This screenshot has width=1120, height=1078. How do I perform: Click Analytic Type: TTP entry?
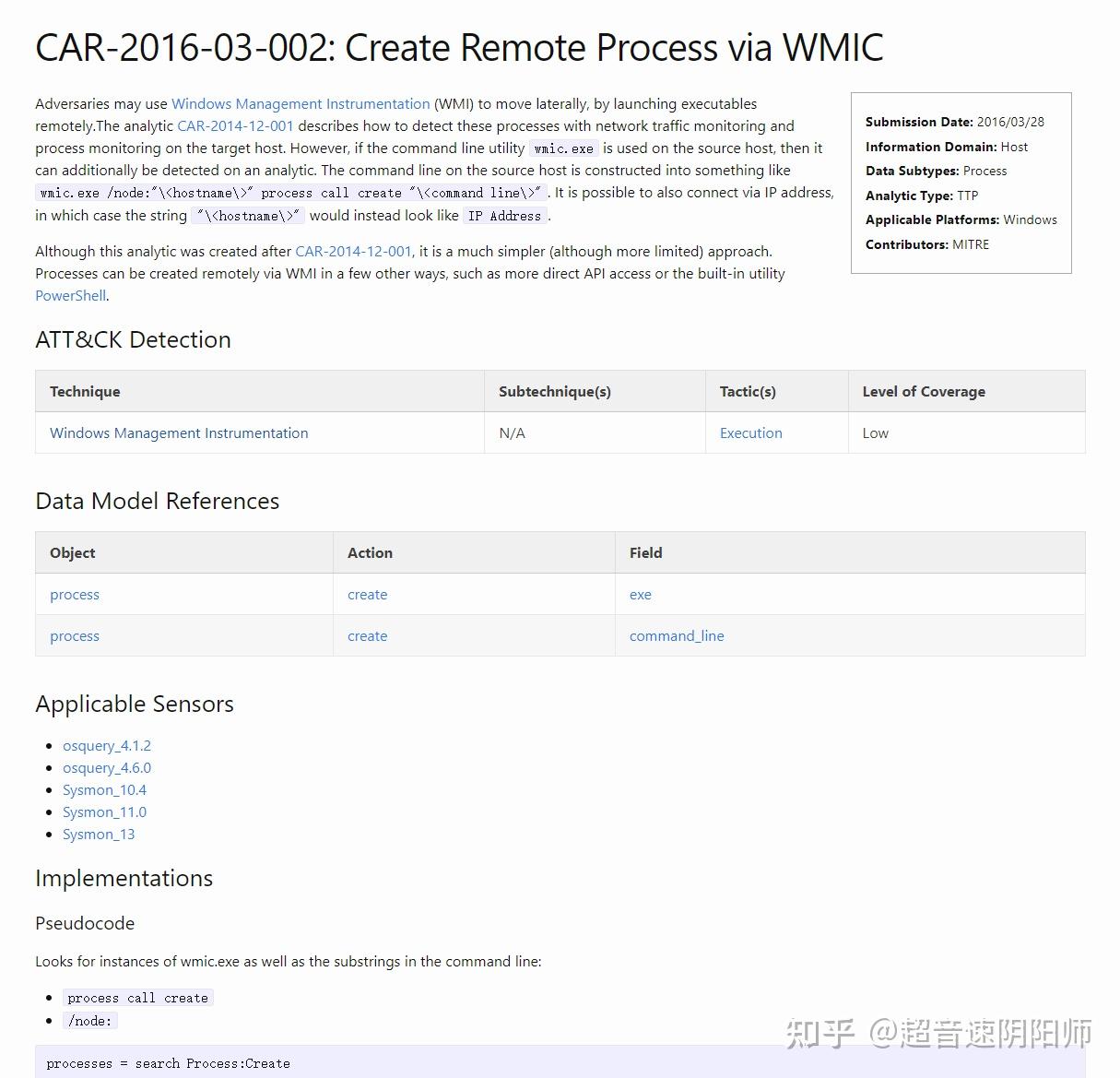pos(922,195)
